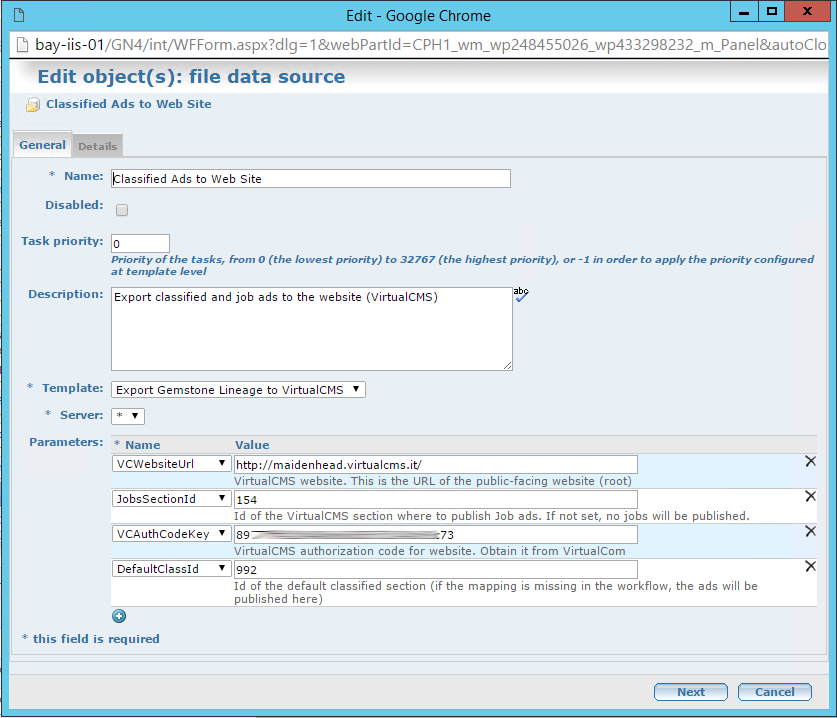Screen dimensions: 837x718
Task: Click the 'Parameters:' field label
Action: [66, 442]
